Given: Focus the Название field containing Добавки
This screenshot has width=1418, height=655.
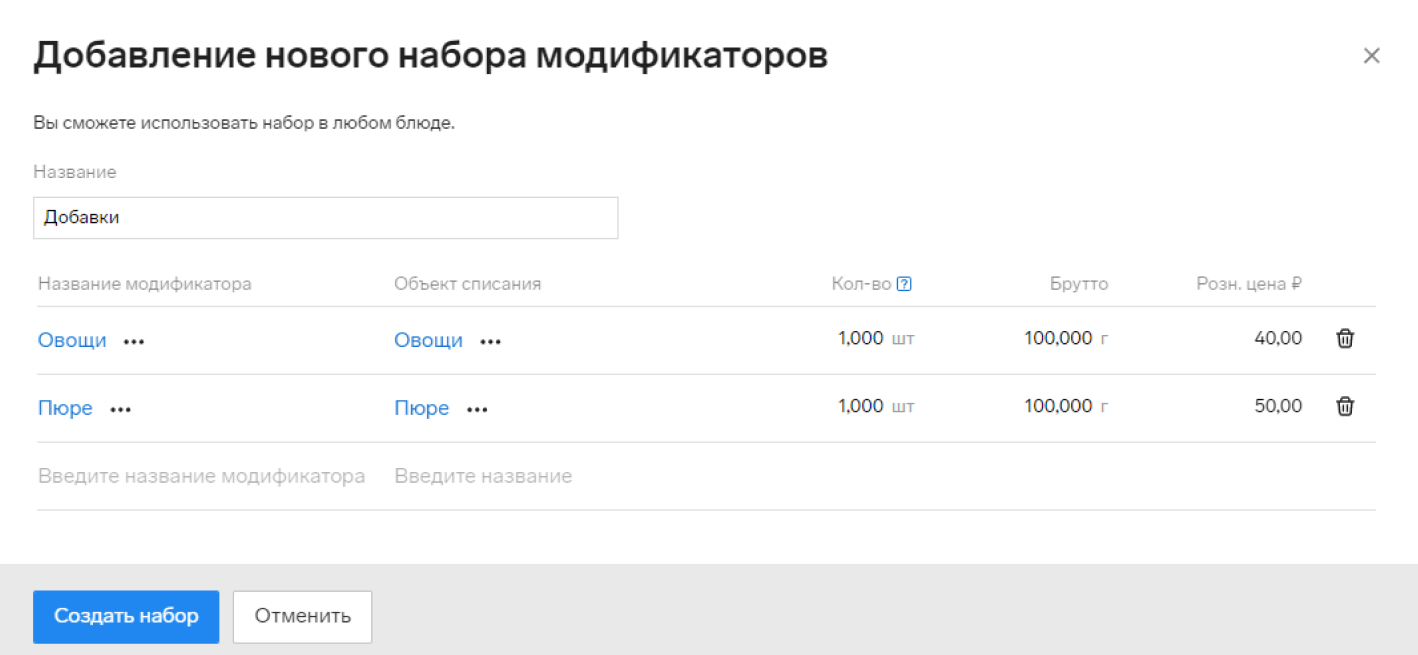Looking at the screenshot, I should (x=325, y=218).
